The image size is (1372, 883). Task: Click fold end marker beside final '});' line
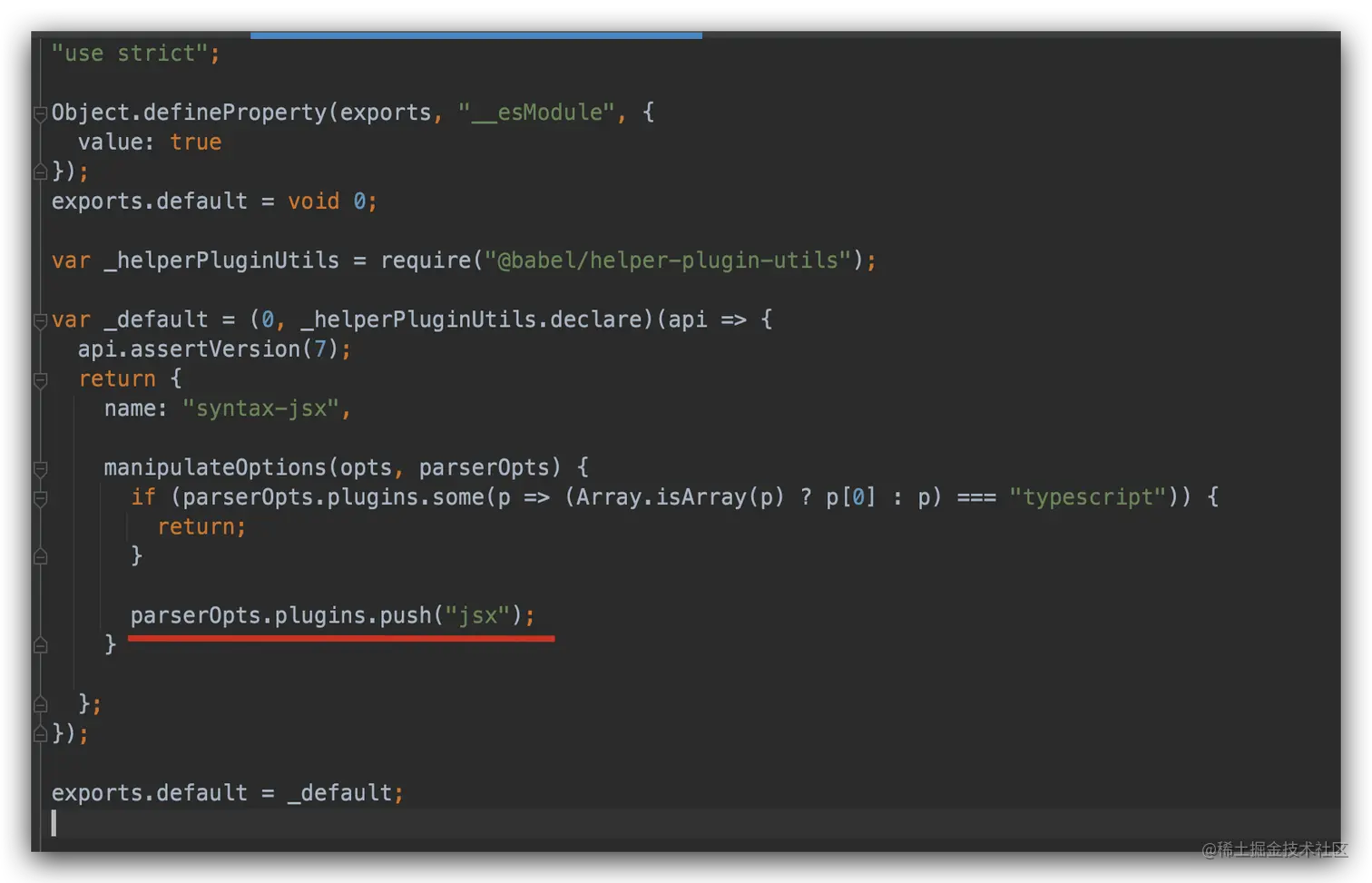click(41, 733)
